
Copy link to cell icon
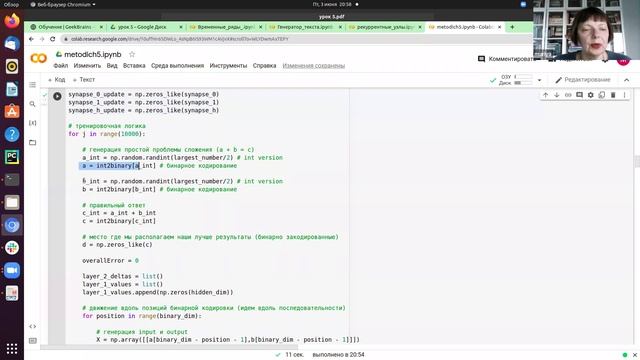pyautogui.click(x=568, y=95)
